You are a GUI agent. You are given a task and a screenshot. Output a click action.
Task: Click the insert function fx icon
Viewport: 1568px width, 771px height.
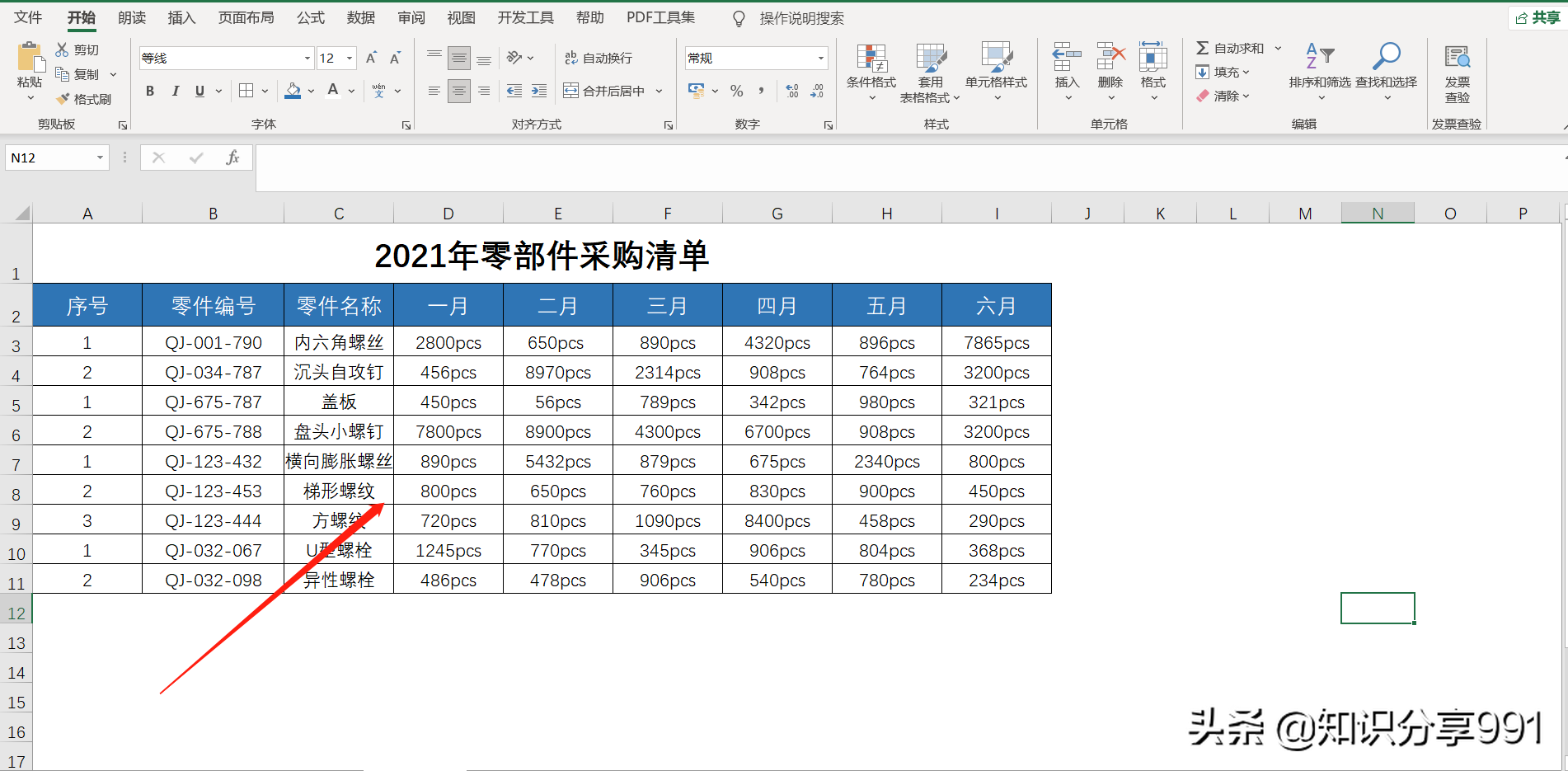click(x=232, y=157)
